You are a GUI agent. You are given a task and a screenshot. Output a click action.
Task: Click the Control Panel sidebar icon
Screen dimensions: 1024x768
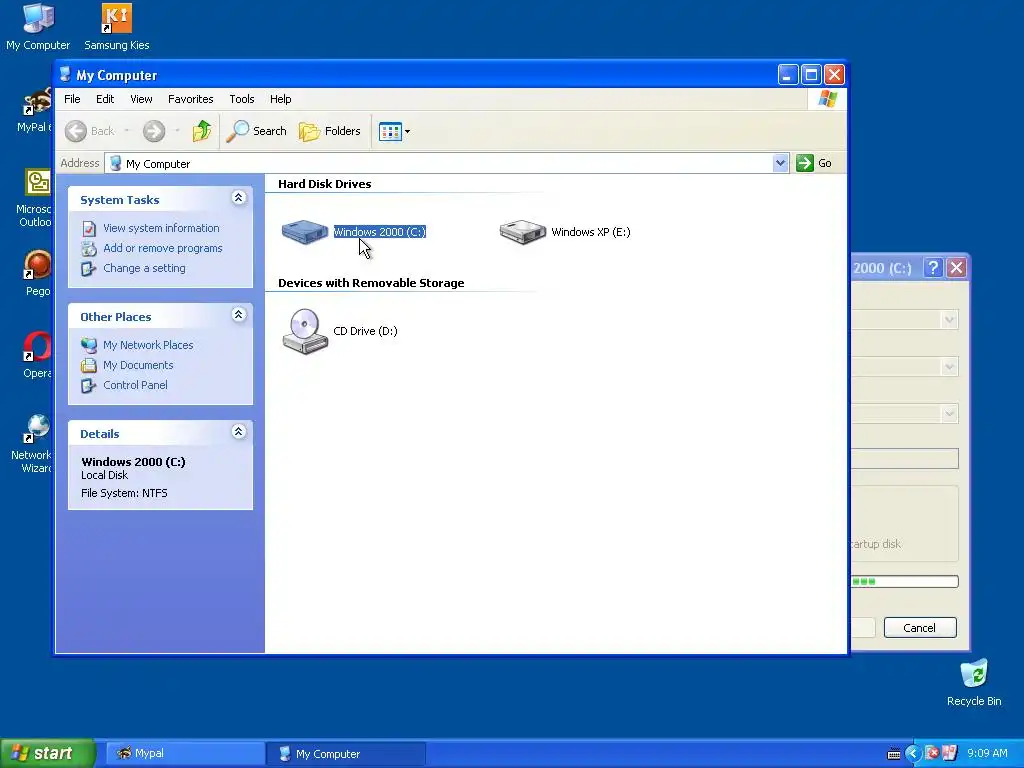tap(89, 386)
